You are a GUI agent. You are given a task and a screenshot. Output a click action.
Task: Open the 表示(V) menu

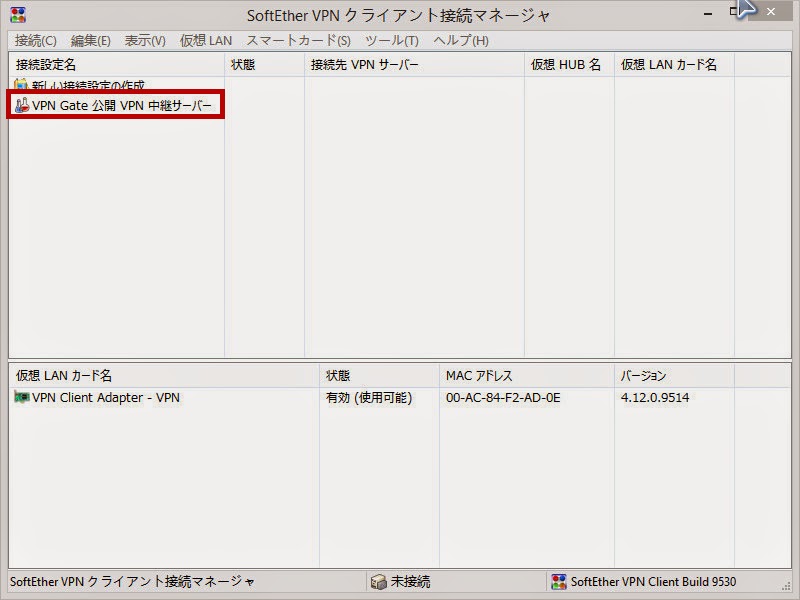click(143, 41)
